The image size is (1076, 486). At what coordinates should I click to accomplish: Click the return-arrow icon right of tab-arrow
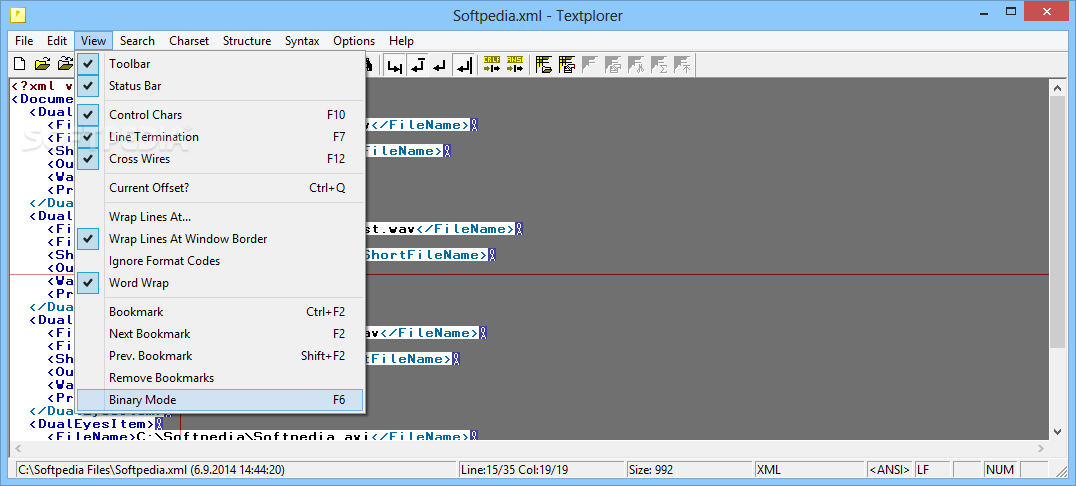pos(418,66)
